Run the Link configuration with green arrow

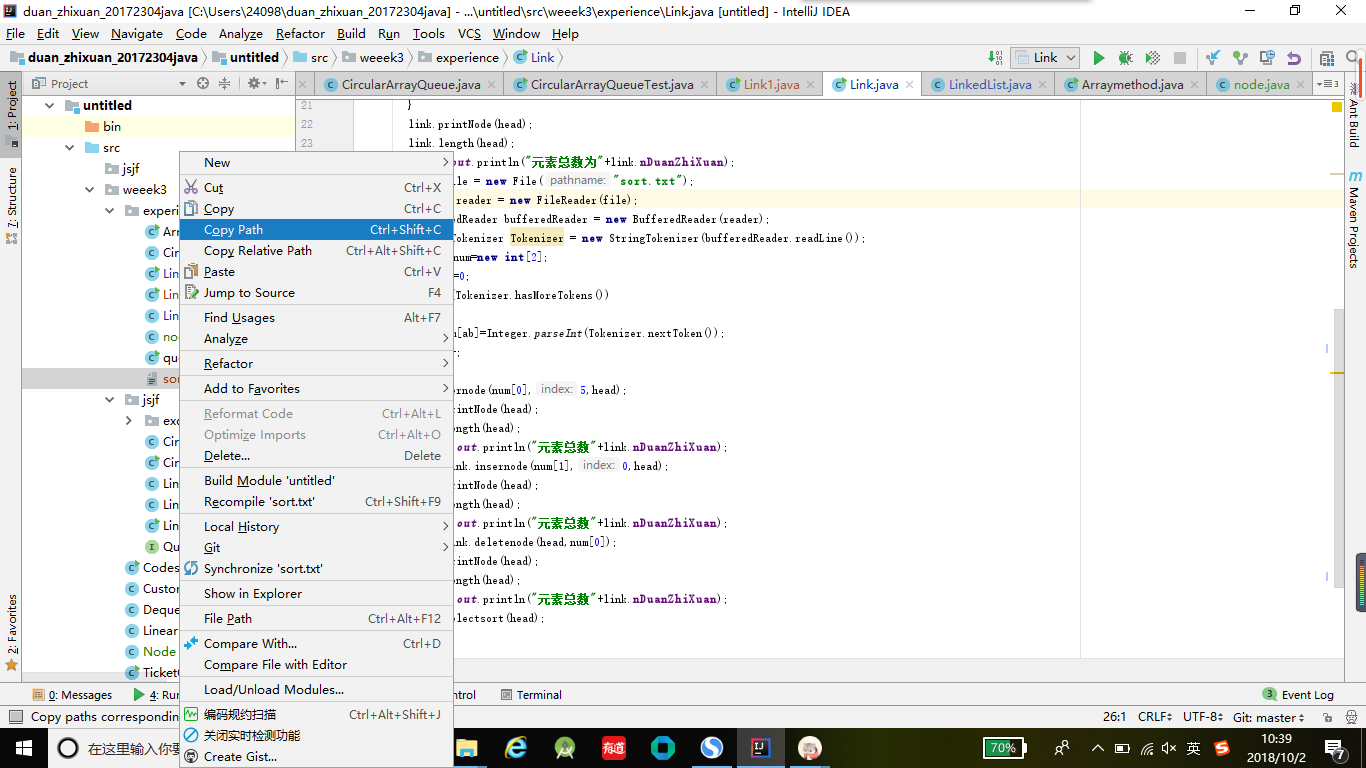(1099, 58)
